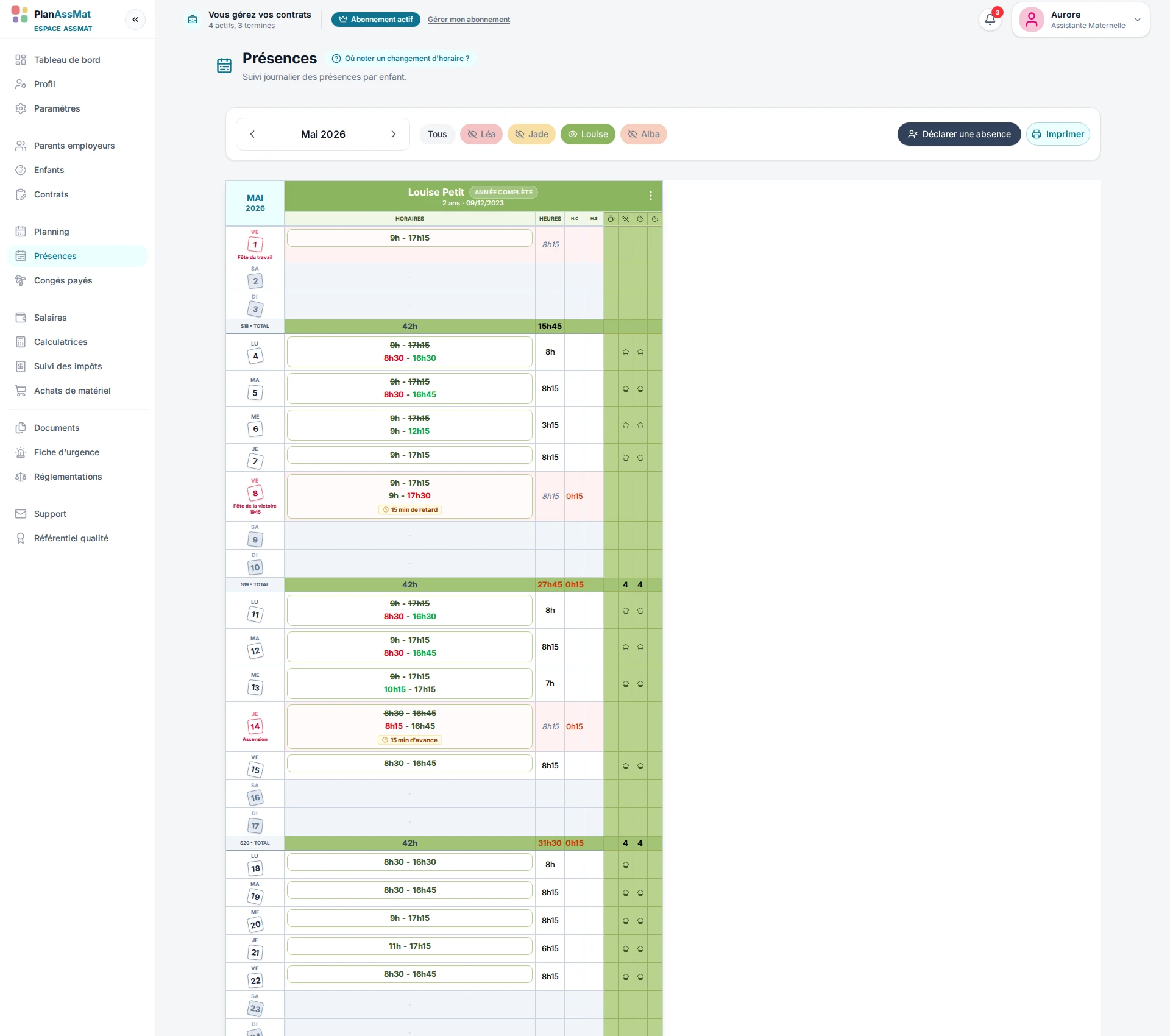Click the PlanAssMat logo
The height and width of the screenshot is (1036, 1170).
click(x=19, y=14)
